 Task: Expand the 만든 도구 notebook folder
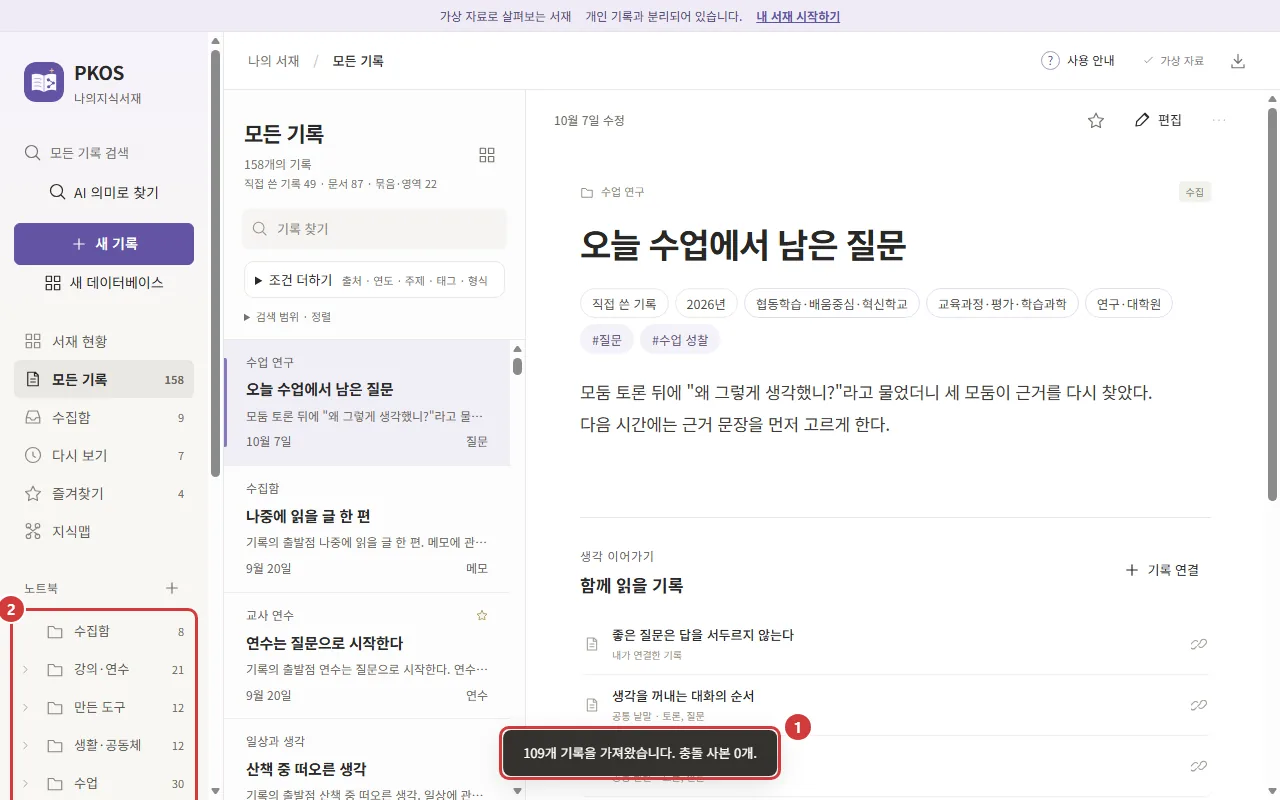(26, 707)
